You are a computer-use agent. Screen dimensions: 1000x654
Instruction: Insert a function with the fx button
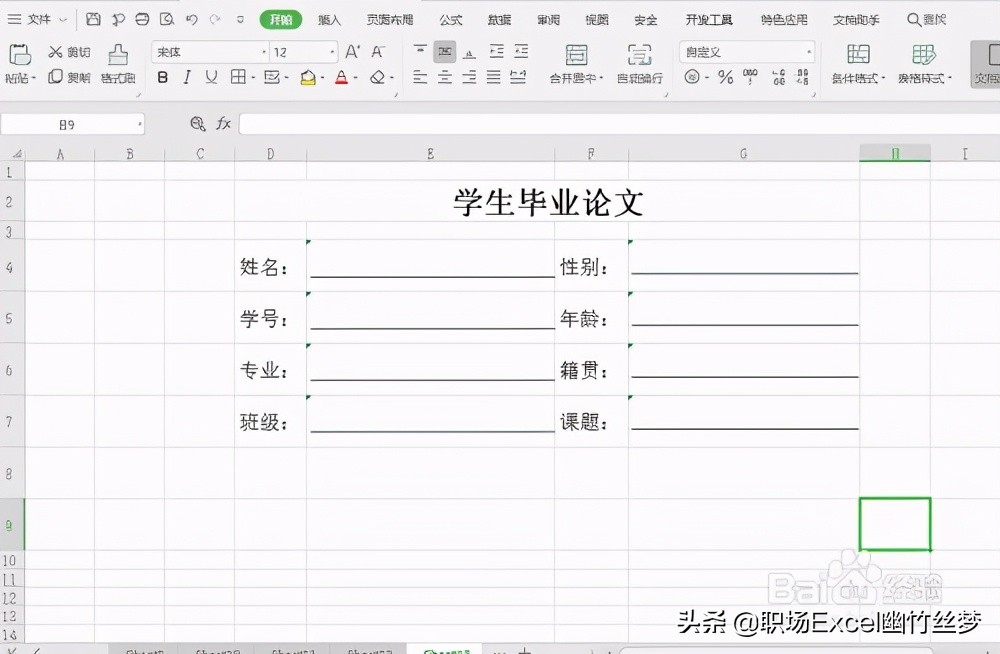point(224,123)
